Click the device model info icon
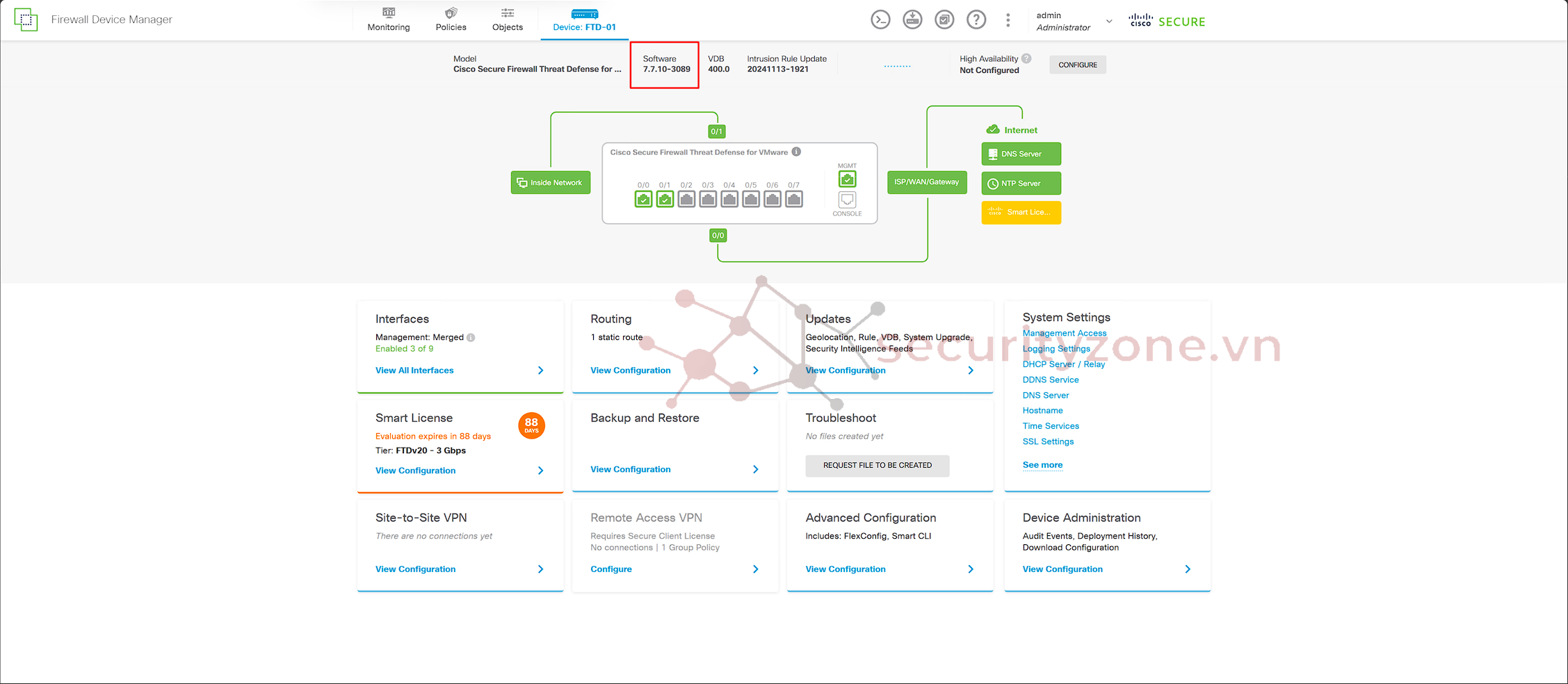Image resolution: width=1568 pixels, height=684 pixels. tap(797, 152)
